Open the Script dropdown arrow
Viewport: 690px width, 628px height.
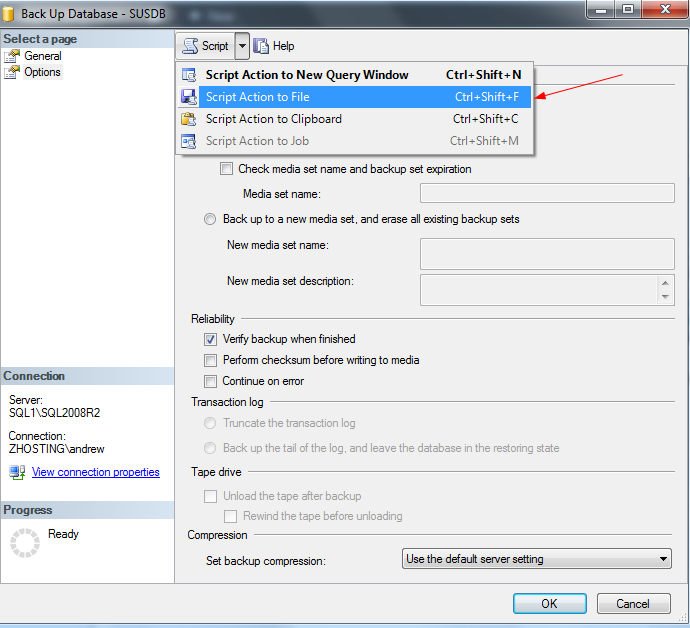(242, 46)
